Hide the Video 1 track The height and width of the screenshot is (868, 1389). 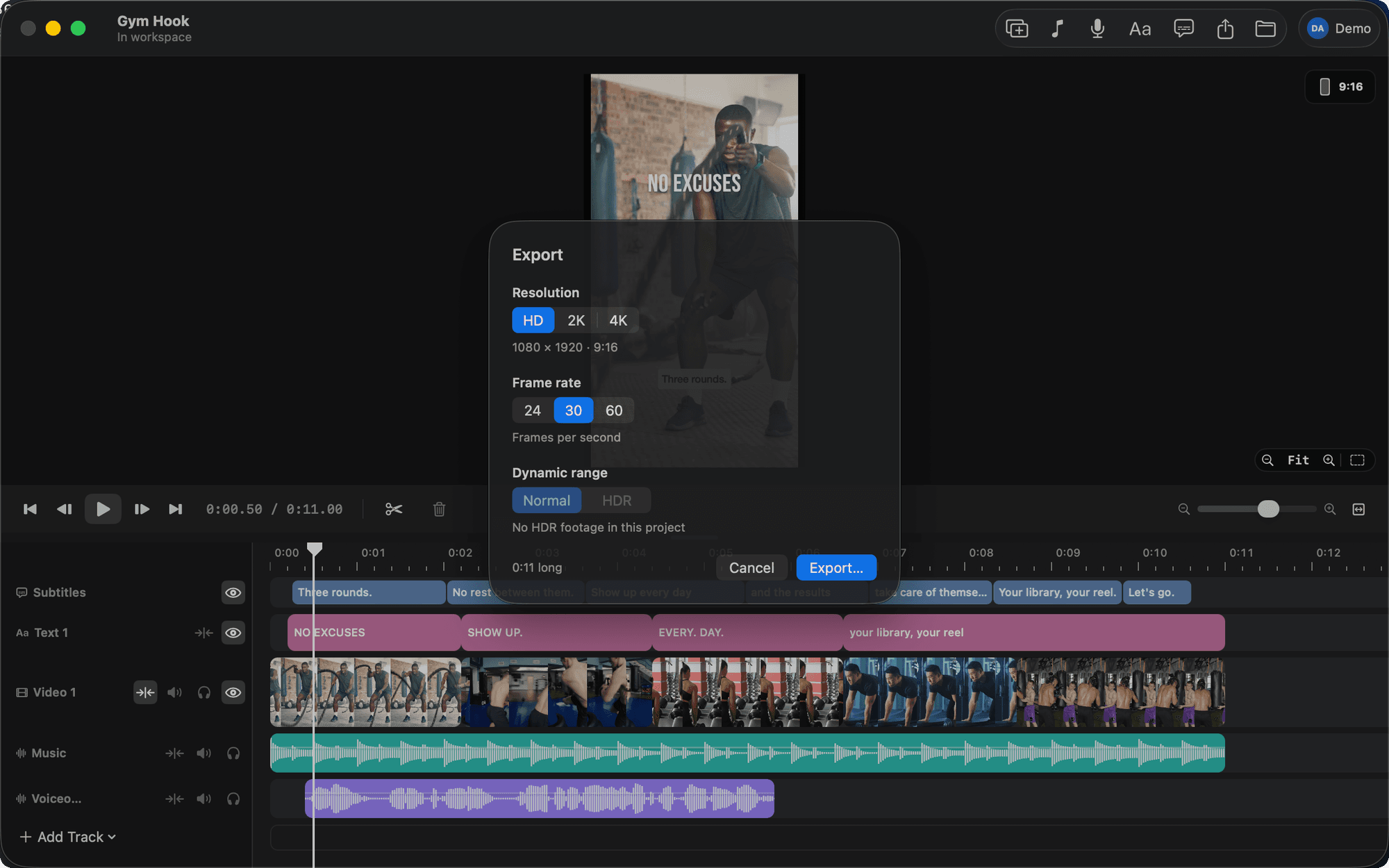[233, 692]
